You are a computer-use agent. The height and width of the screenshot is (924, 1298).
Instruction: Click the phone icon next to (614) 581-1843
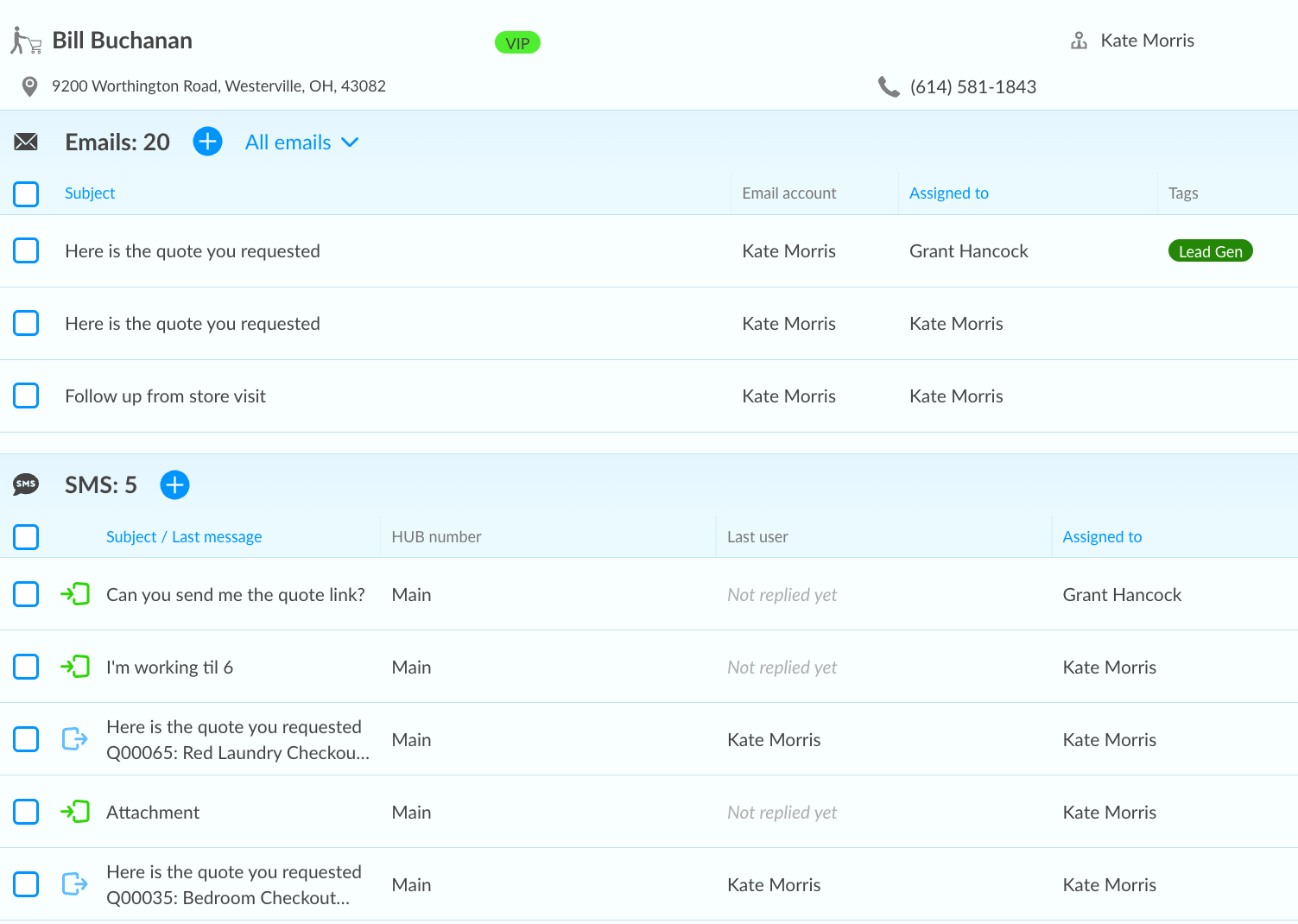[889, 86]
